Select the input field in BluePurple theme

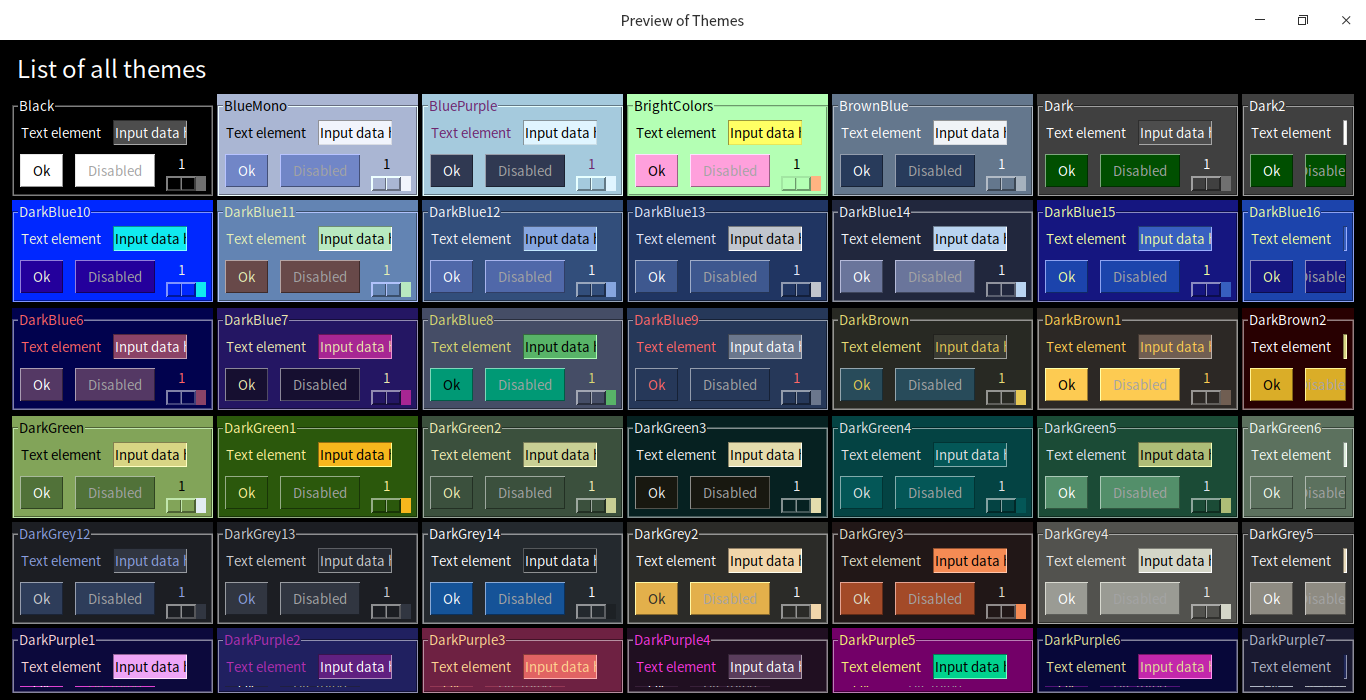(x=559, y=132)
